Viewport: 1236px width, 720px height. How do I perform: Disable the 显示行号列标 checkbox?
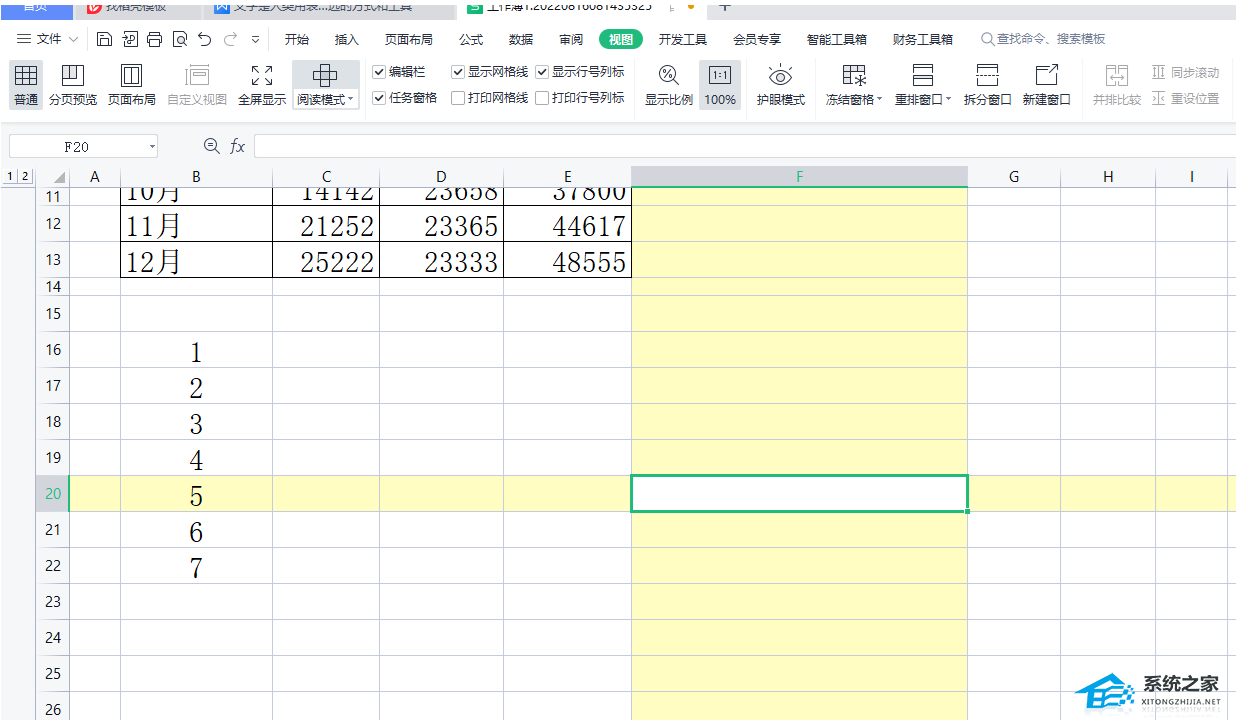pyautogui.click(x=542, y=72)
